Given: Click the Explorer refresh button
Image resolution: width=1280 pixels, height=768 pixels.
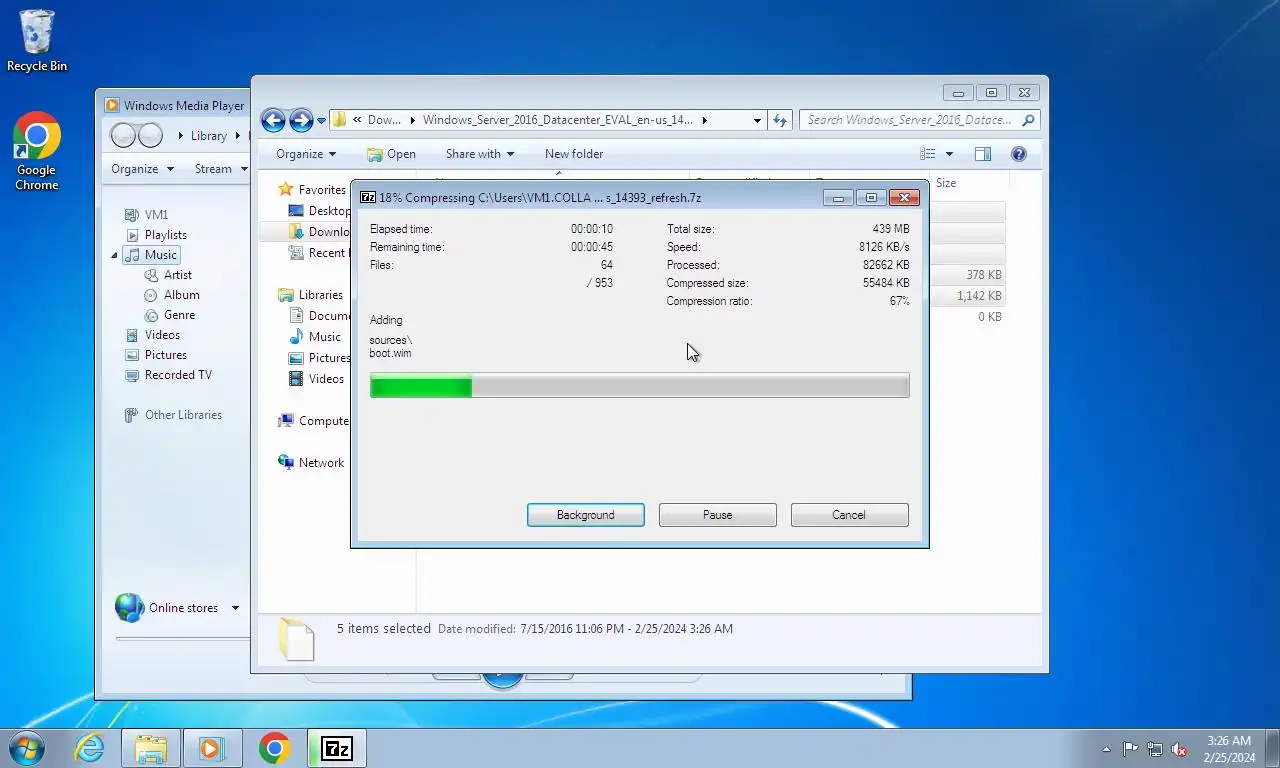Looking at the screenshot, I should [780, 120].
